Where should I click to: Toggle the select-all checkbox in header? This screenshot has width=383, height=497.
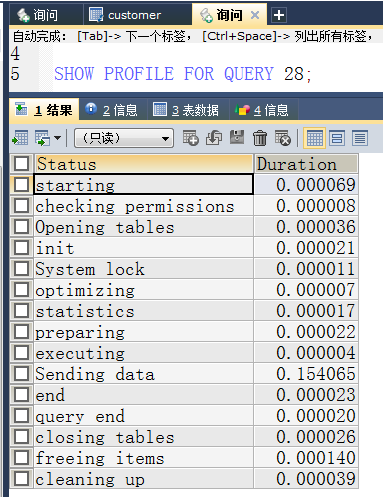(21, 163)
